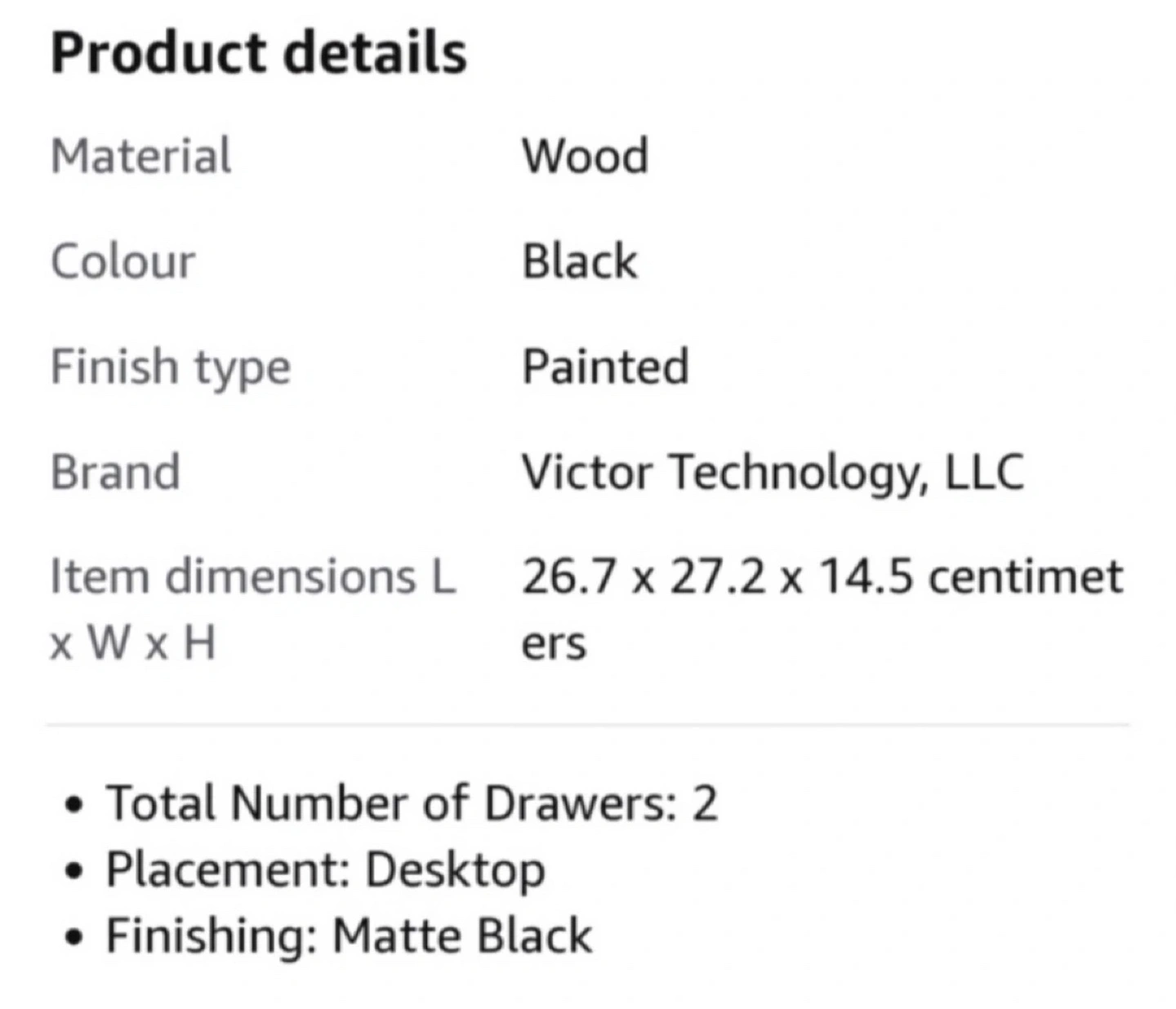
Task: Select the Material label
Action: coord(140,156)
